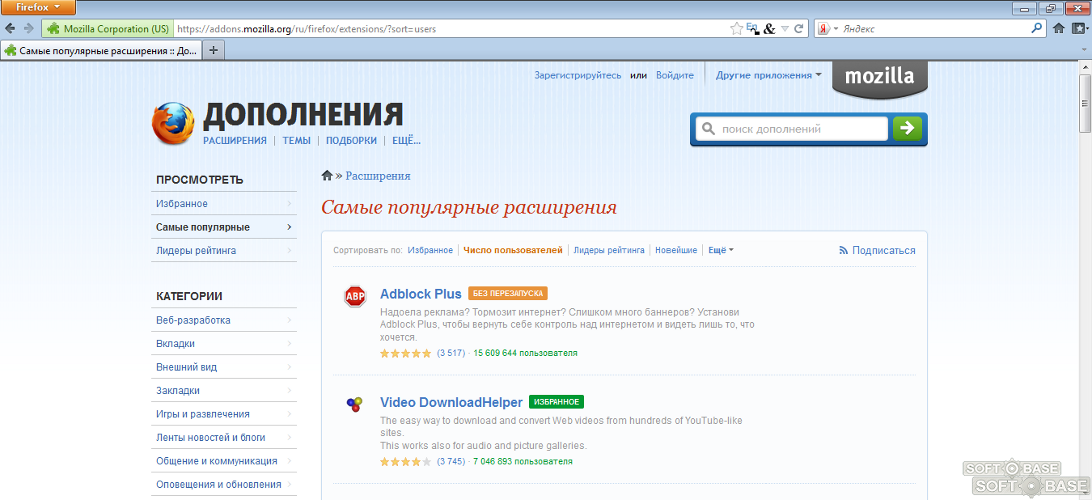Click the Расширения breadcrumb link
This screenshot has width=1092, height=500.
click(x=377, y=175)
